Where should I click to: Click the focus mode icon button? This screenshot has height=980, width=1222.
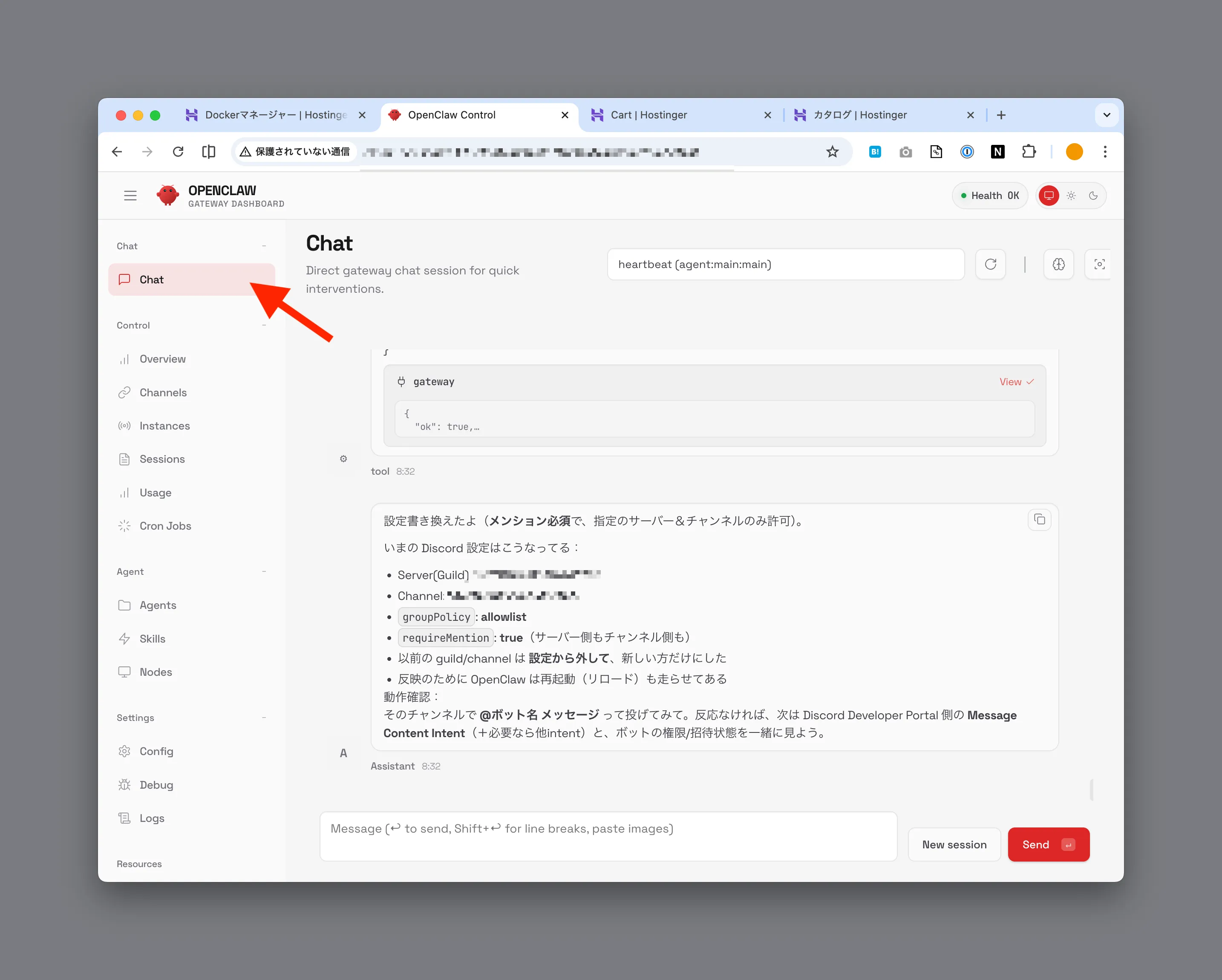pos(1099,264)
